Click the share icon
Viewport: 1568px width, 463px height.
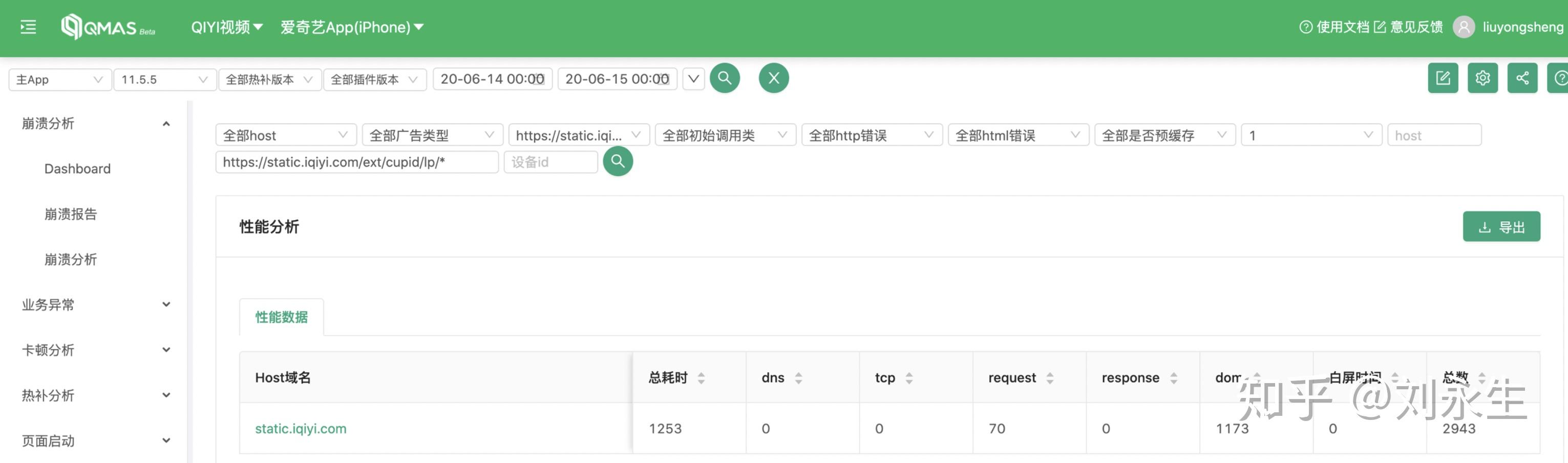coord(1522,78)
